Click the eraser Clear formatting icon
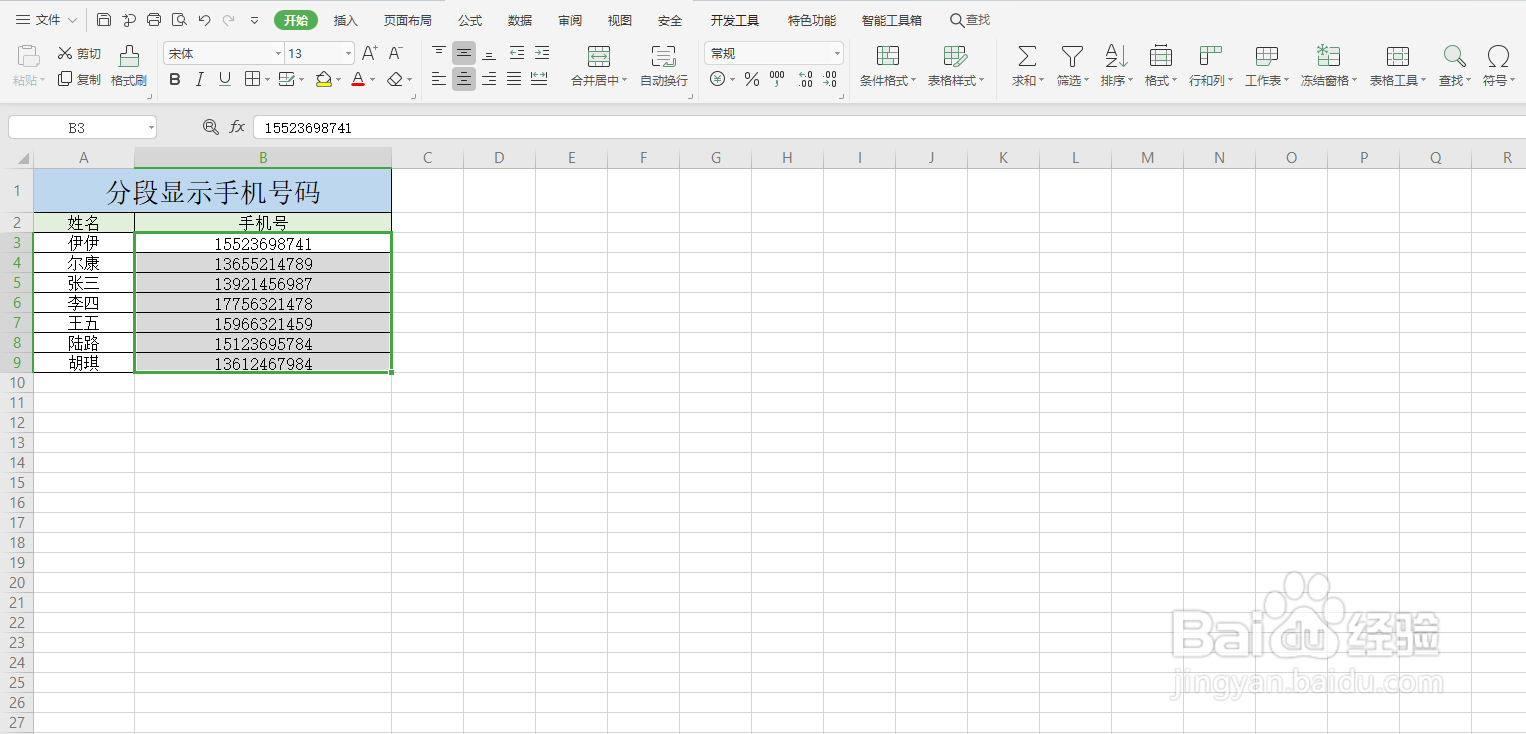1526x734 pixels. [396, 79]
